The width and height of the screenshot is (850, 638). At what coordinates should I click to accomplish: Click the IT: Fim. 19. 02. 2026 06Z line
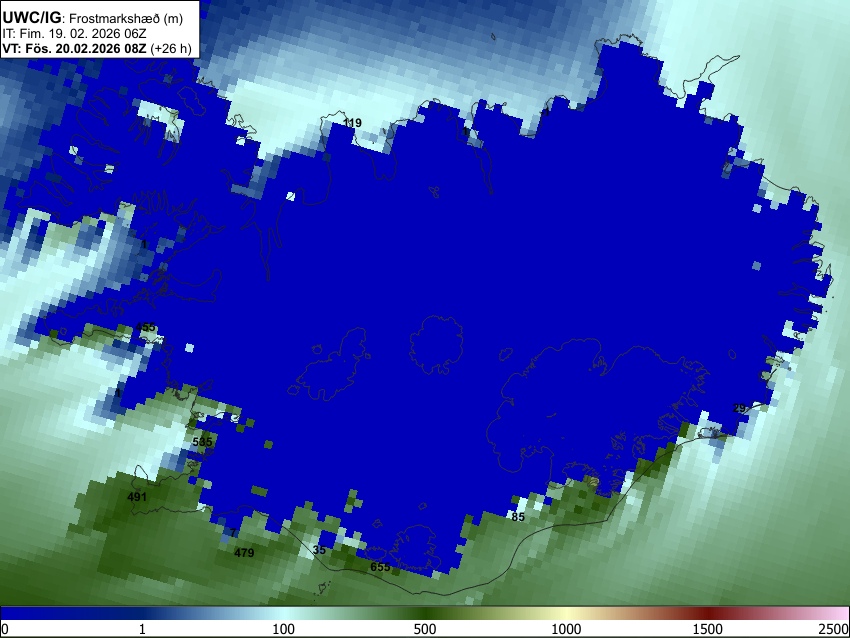[74, 34]
